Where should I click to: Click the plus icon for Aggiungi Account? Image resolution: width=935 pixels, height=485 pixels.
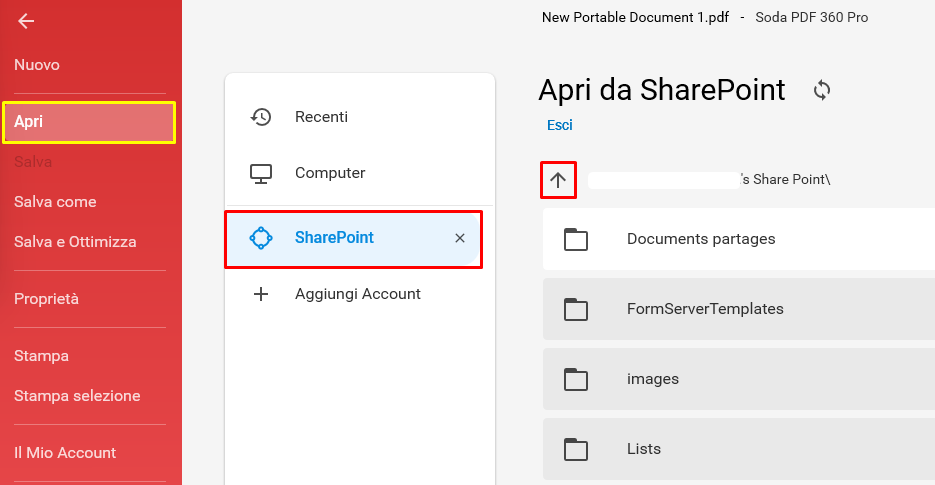[261, 294]
